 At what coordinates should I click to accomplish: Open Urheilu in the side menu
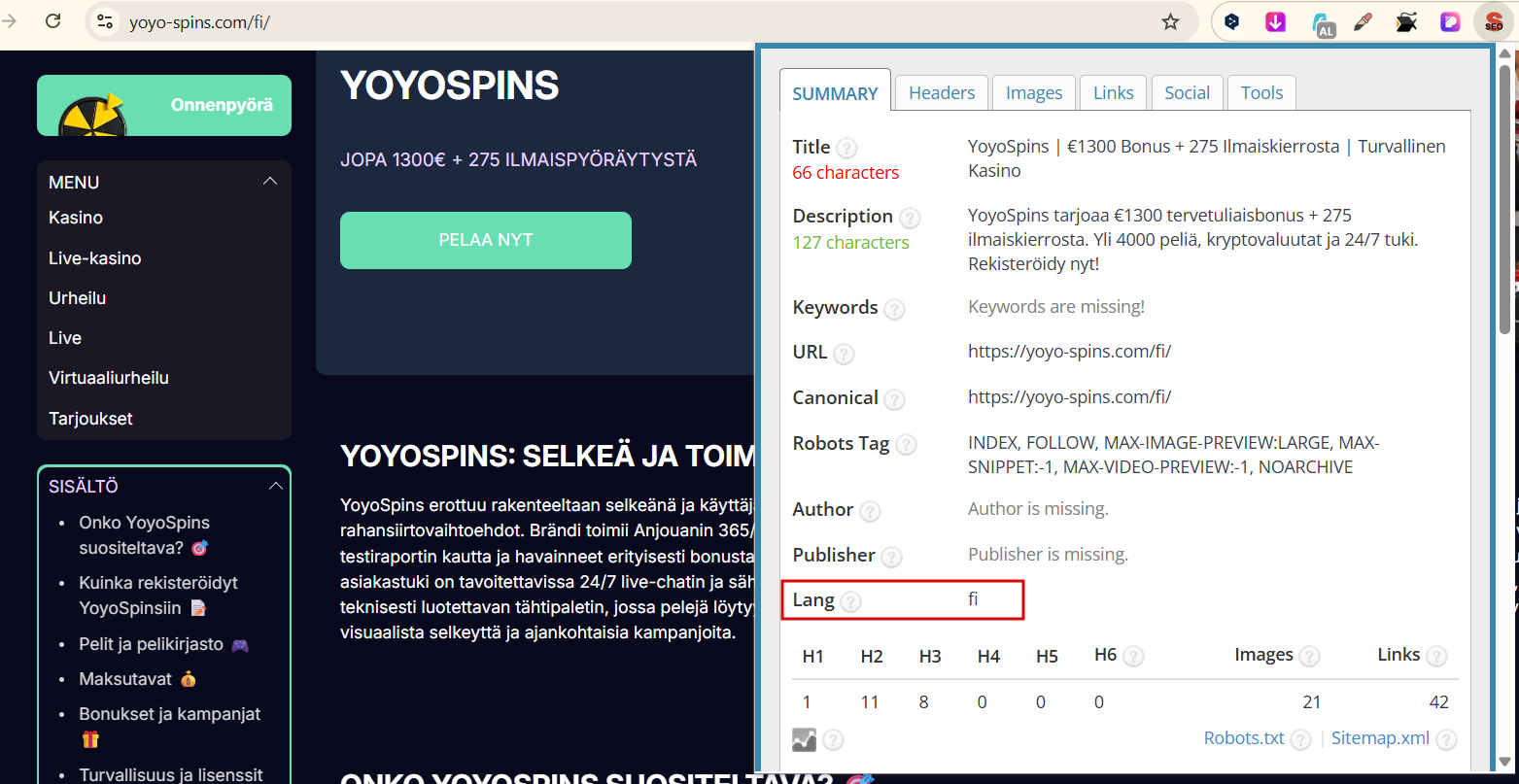coord(78,298)
